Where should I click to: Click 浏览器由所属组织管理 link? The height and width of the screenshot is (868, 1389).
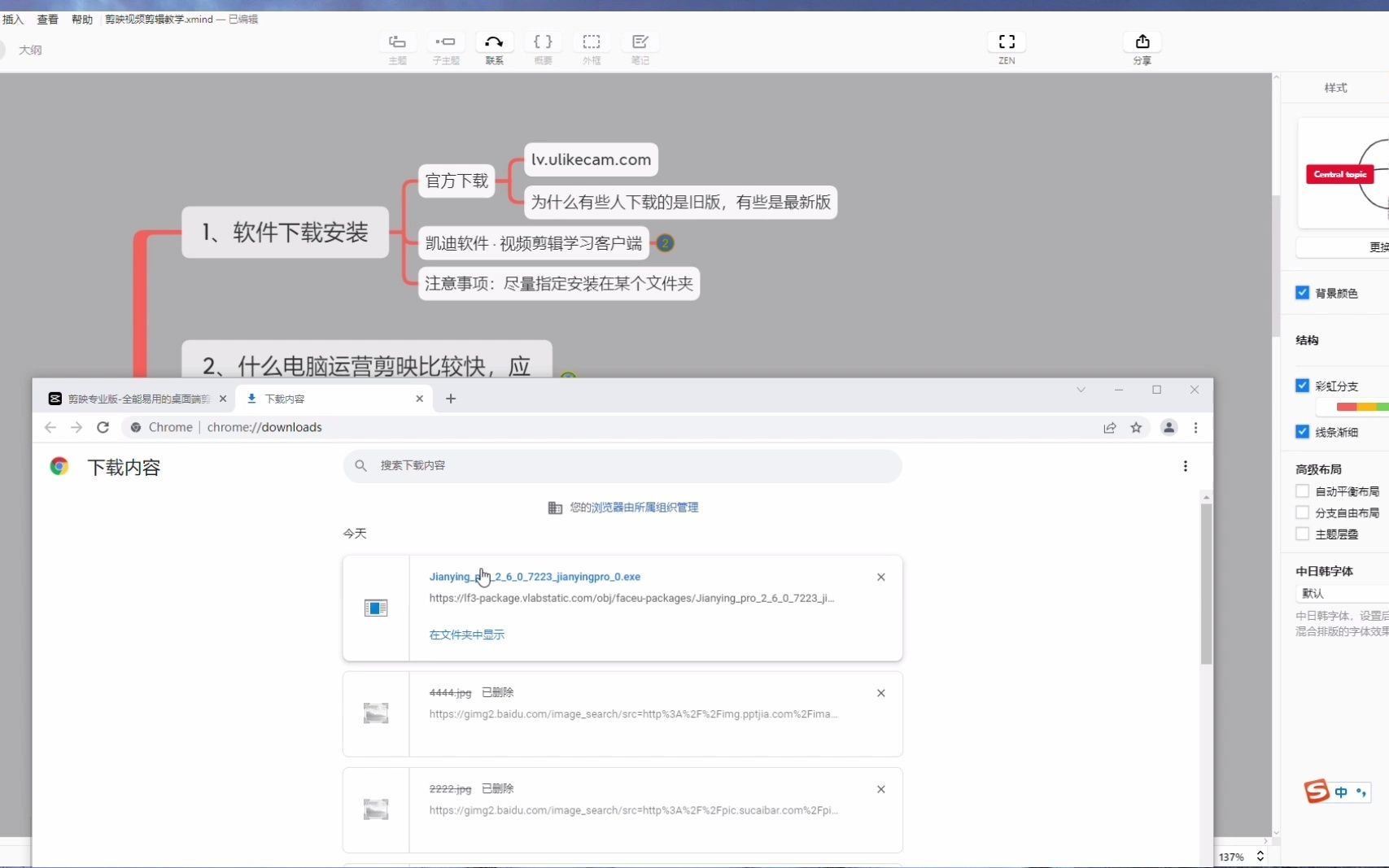click(x=644, y=508)
